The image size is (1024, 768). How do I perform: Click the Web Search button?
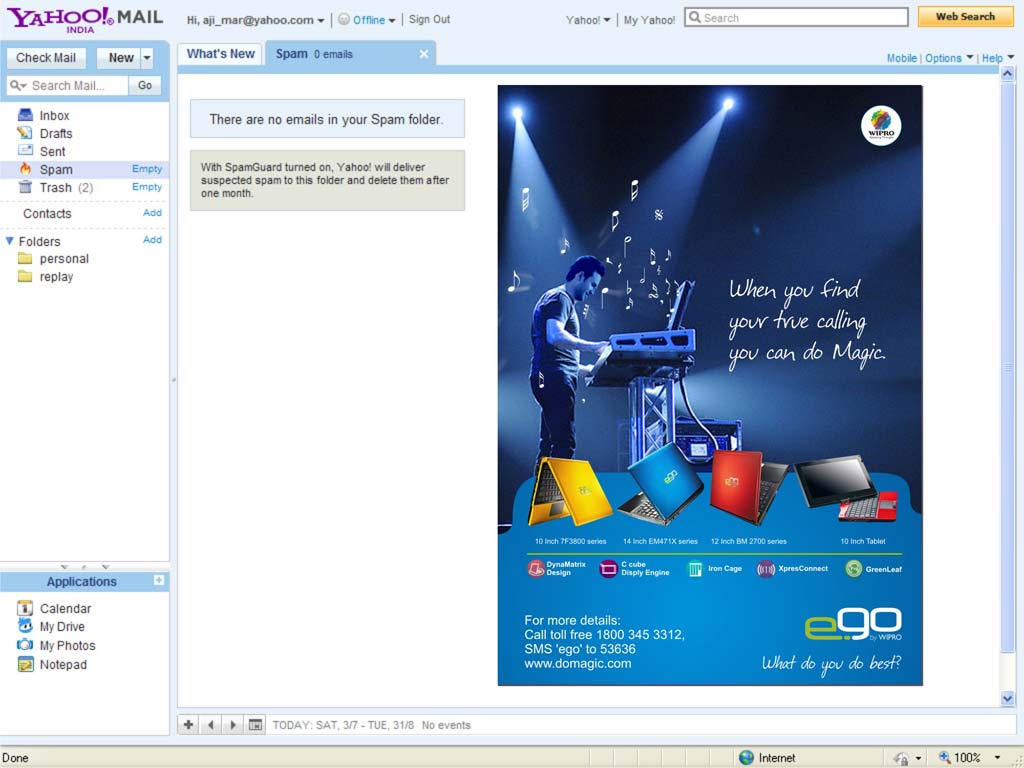(x=965, y=16)
